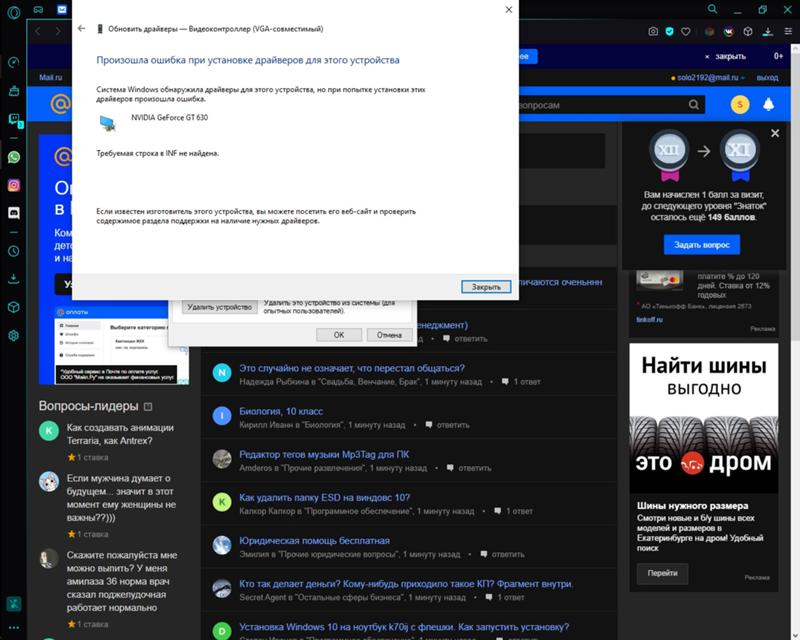800x640 pixels.
Task: Switch to the Mail.ru browser tab icon
Action: click(x=62, y=10)
